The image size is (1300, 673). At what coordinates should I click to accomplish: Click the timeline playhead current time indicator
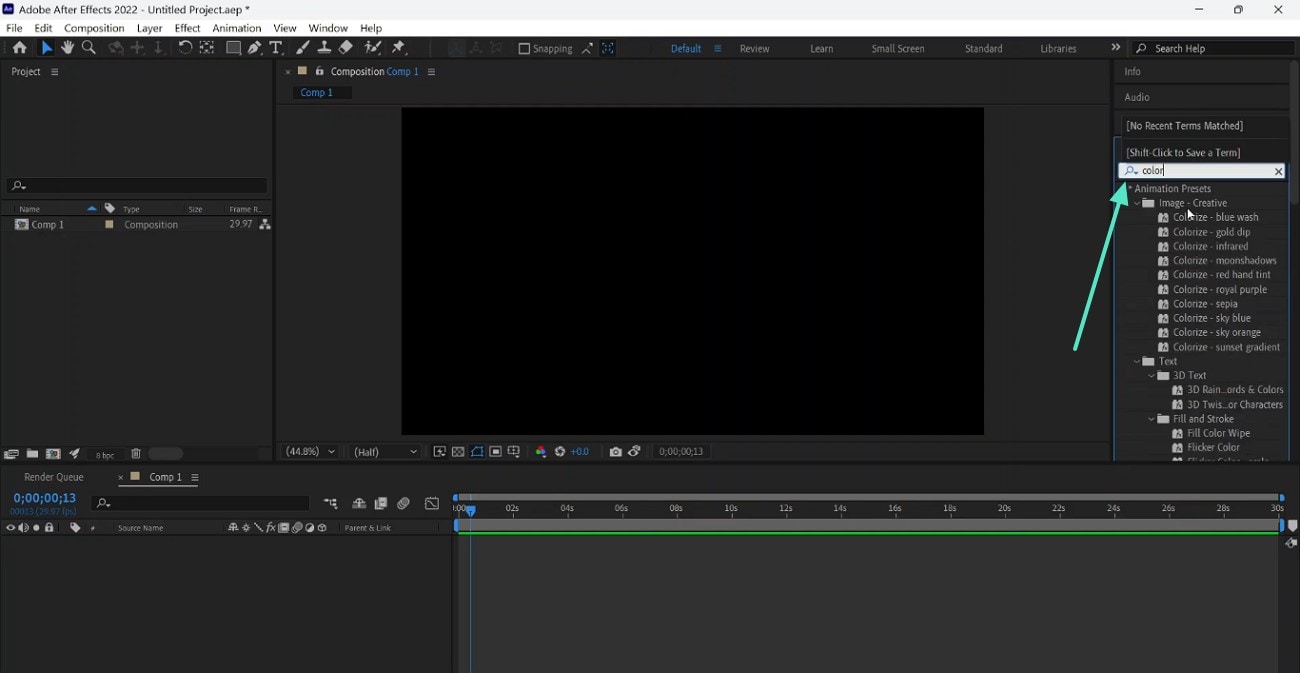[x=470, y=510]
